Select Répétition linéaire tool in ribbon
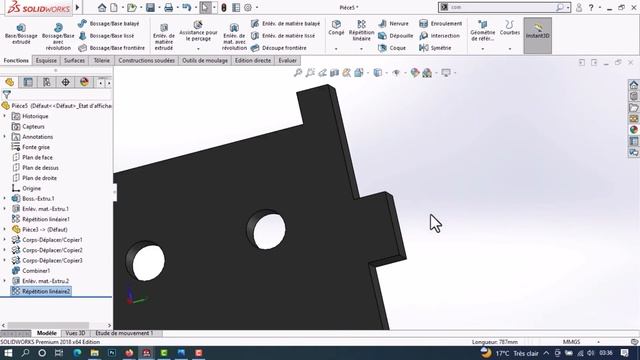The image size is (640, 360). pos(361,30)
